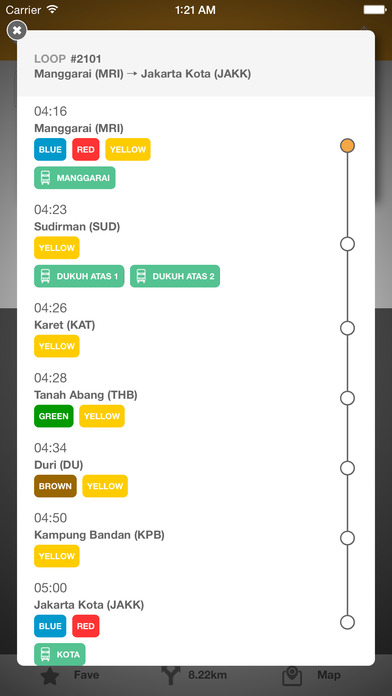Tap the RED line tag at Manggarai
Image resolution: width=392 pixels, height=696 pixels.
click(x=86, y=150)
